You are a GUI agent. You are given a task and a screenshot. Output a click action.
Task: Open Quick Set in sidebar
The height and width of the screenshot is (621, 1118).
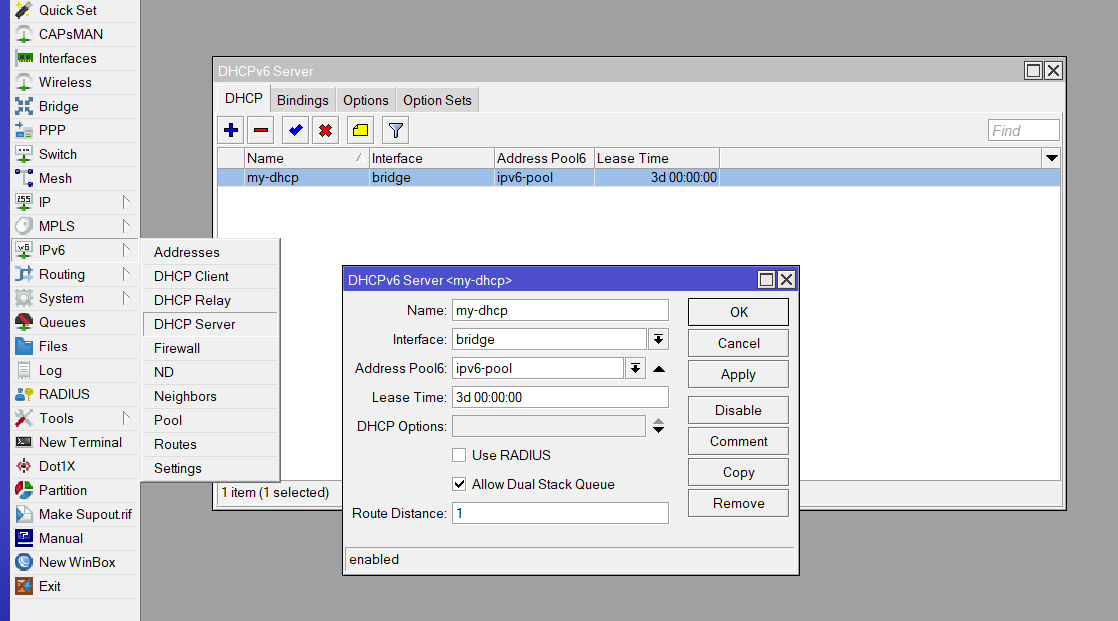click(x=75, y=10)
